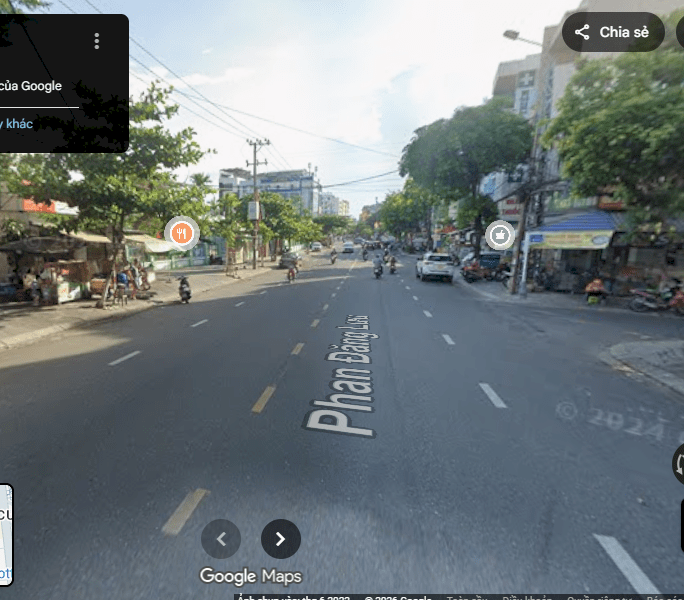Image resolution: width=684 pixels, height=600 pixels.
Task: Open the 'khác' see other dates link
Action: click(18, 124)
